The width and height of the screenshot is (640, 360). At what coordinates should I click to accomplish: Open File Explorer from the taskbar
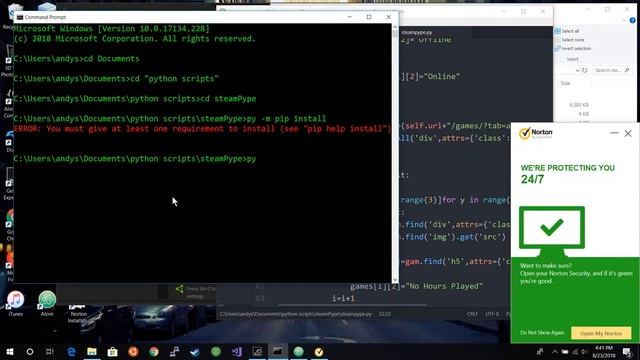(92, 351)
